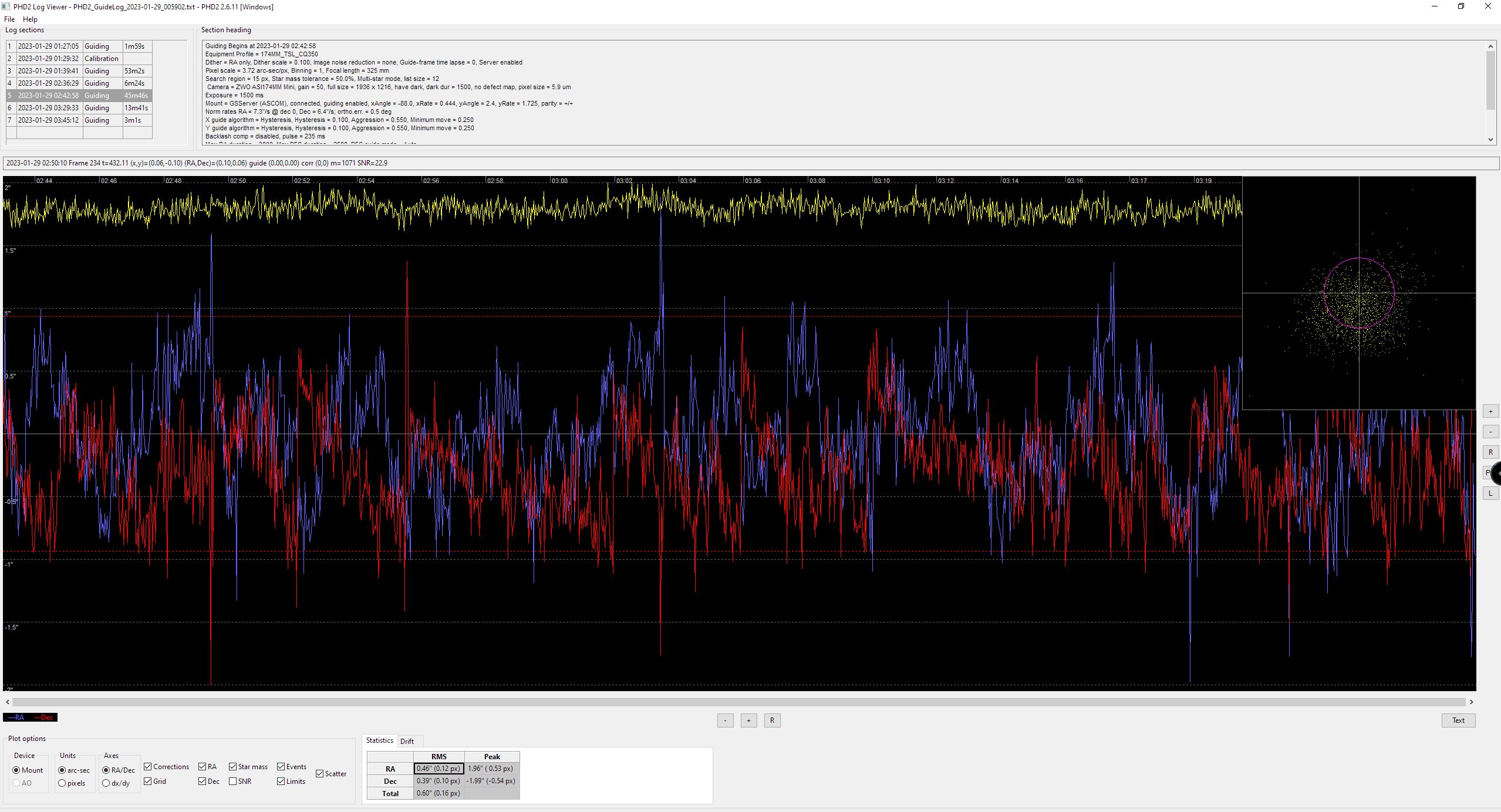The width and height of the screenshot is (1501, 812).
Task: Click the vertical zoom-out minus button
Action: pos(1490,432)
